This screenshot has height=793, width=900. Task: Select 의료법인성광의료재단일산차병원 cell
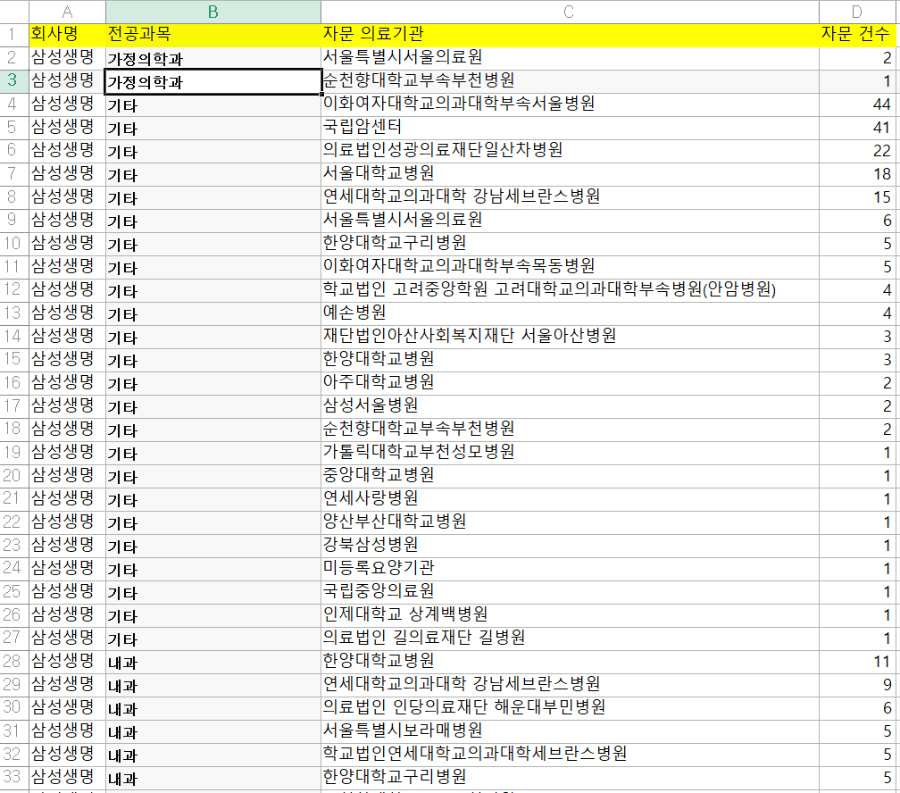pyautogui.click(x=569, y=151)
